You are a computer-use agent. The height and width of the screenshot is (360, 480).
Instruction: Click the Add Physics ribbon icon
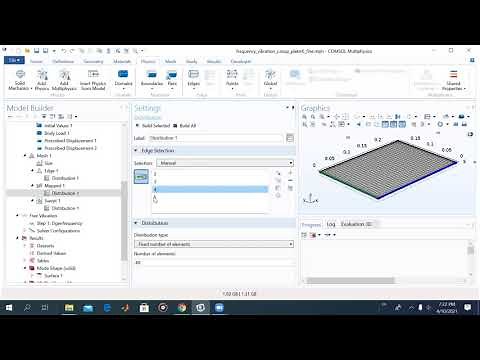(x=42, y=80)
